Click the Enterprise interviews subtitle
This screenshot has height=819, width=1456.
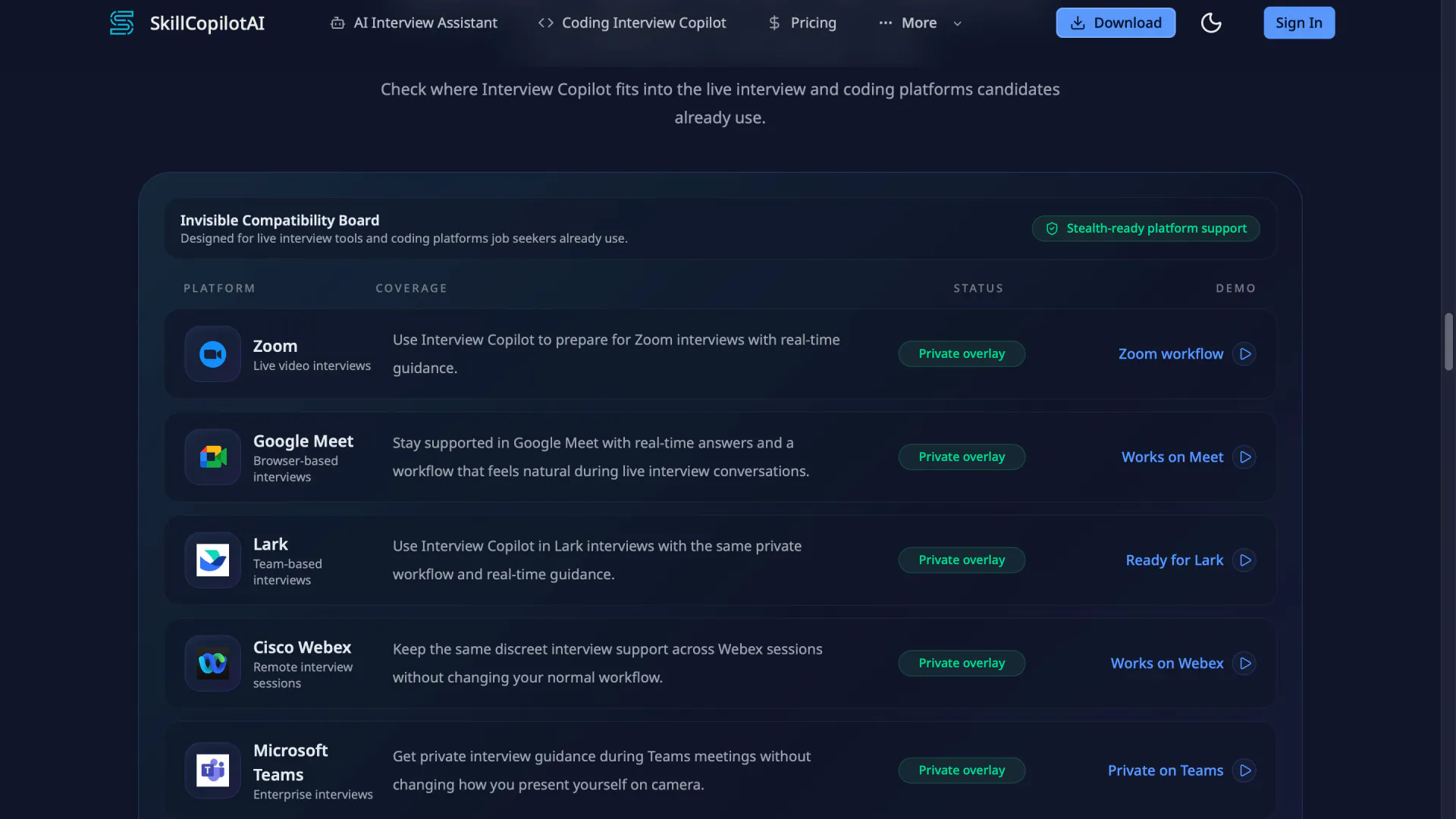[312, 794]
